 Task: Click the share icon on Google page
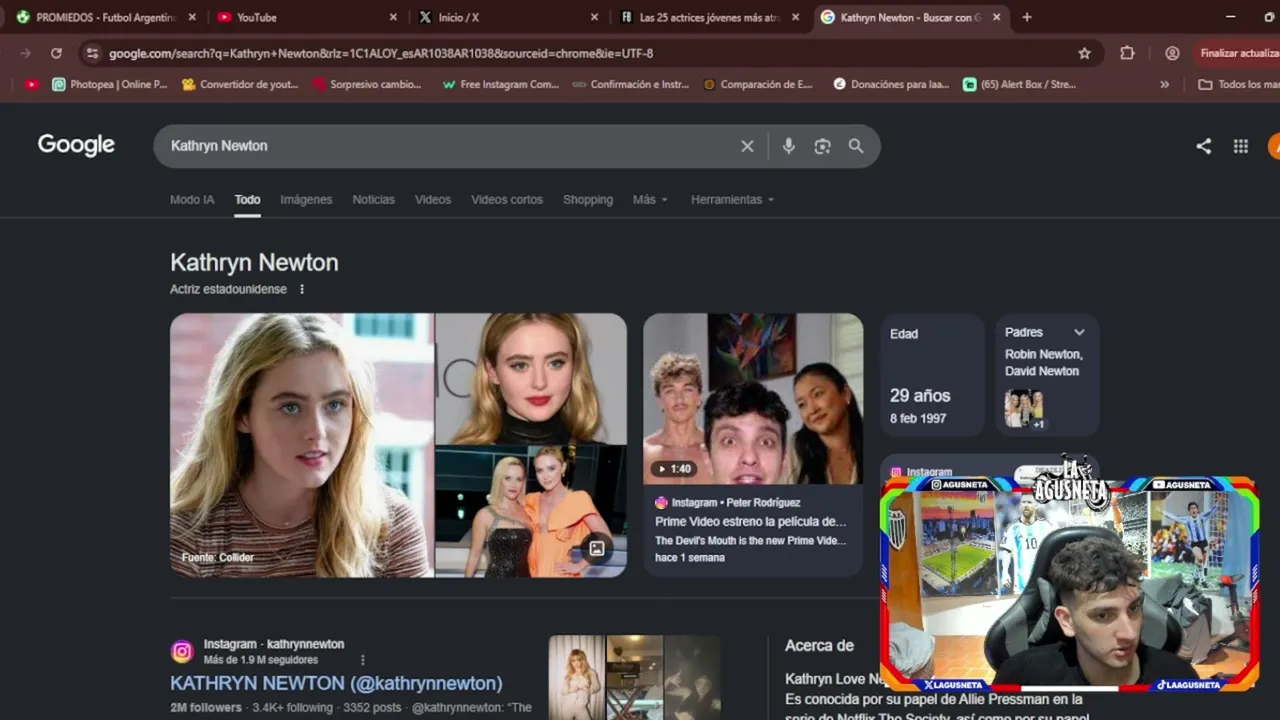1204,146
